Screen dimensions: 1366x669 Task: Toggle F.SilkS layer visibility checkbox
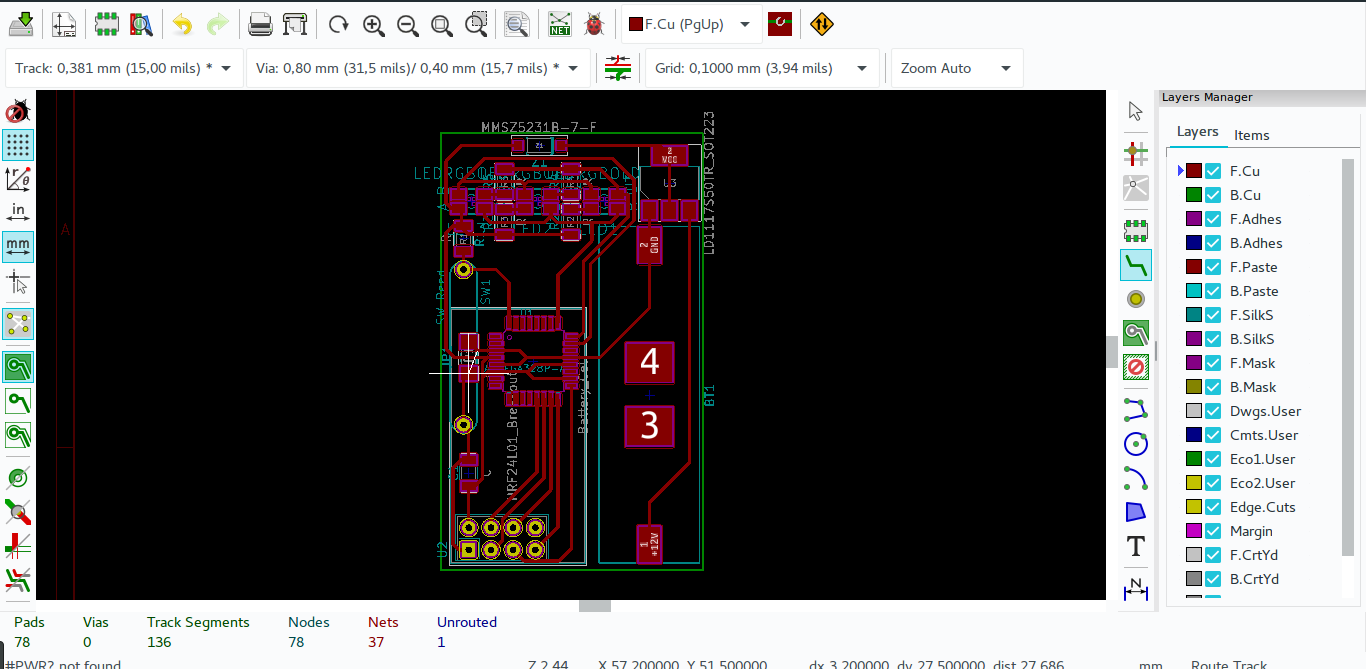pos(1213,315)
